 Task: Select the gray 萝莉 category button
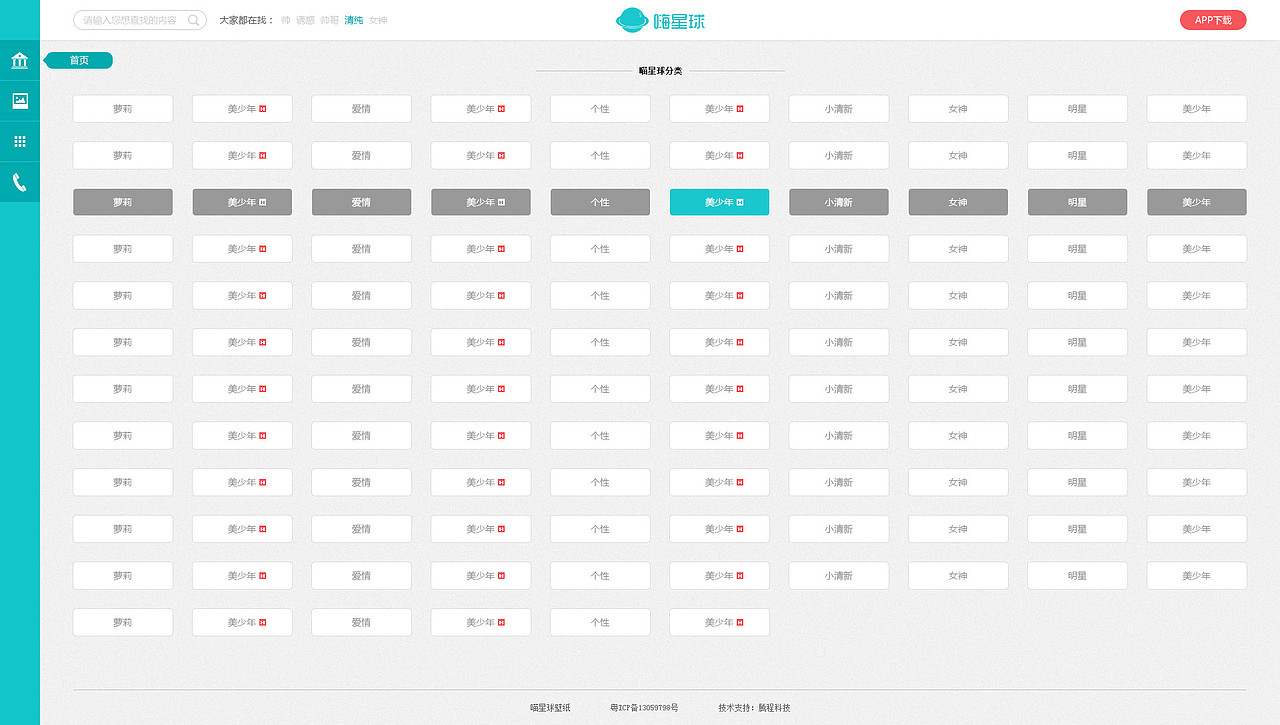tap(123, 202)
